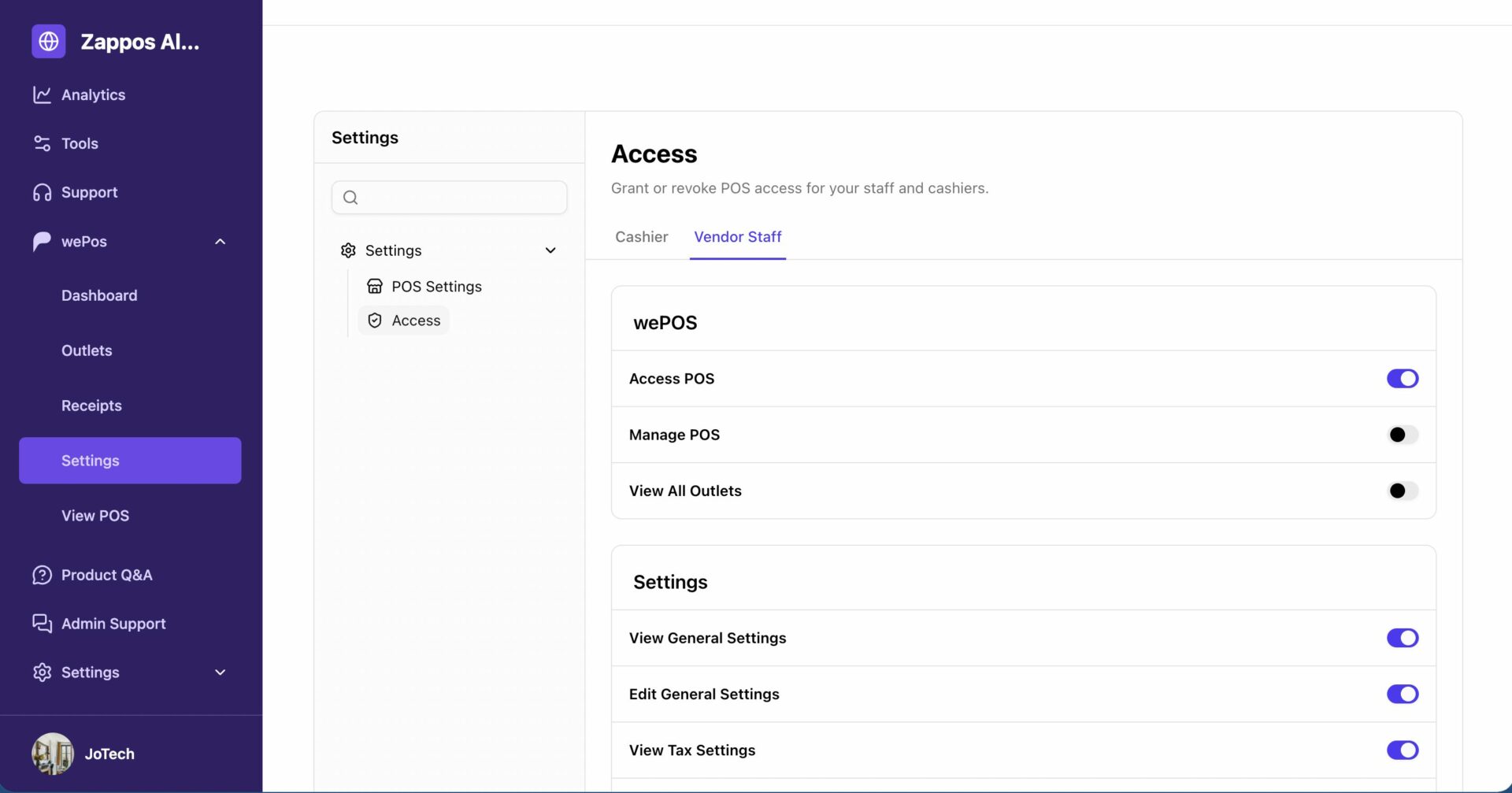This screenshot has height=793, width=1512.
Task: Click the POS Settings store icon
Action: tap(375, 286)
